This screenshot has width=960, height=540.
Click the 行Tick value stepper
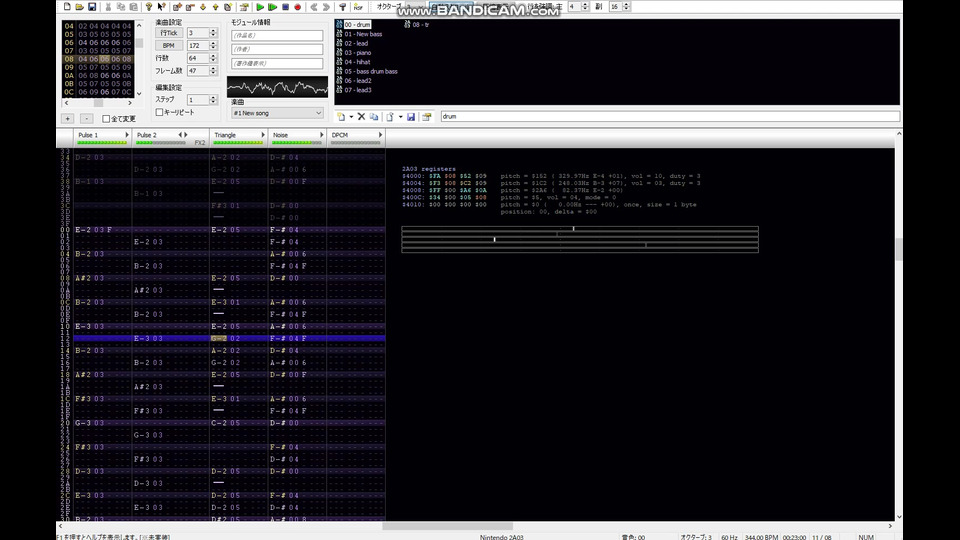coord(213,32)
